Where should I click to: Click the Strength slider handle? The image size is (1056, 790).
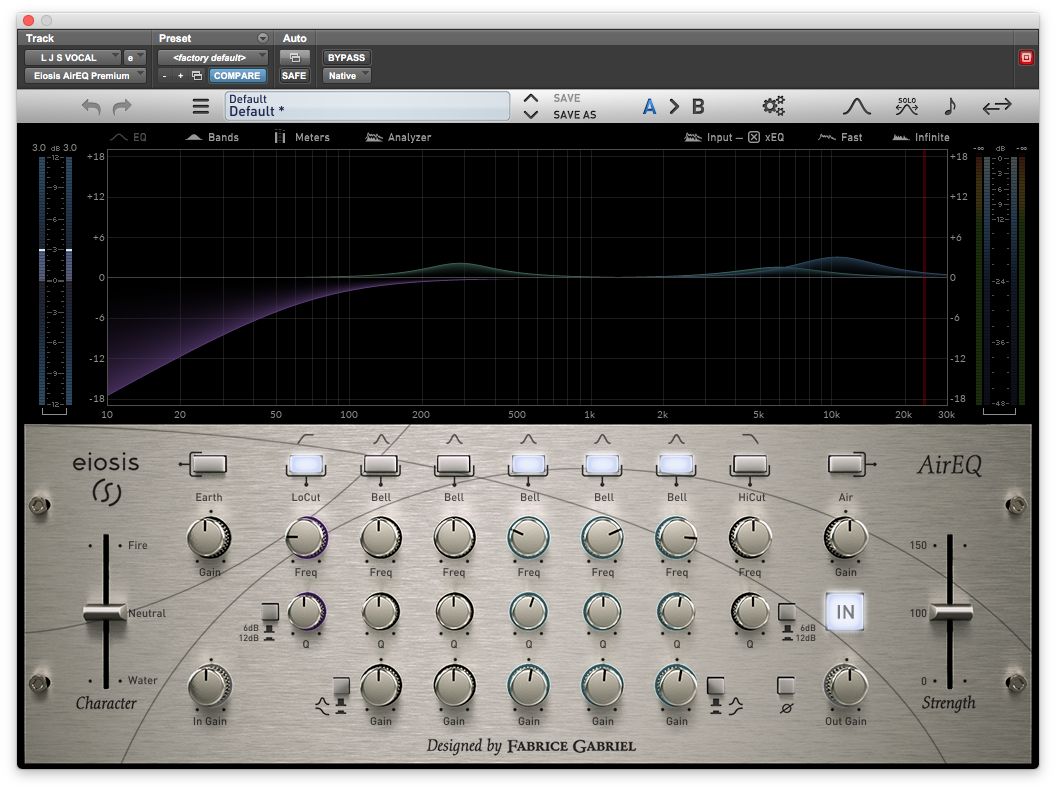[x=950, y=612]
